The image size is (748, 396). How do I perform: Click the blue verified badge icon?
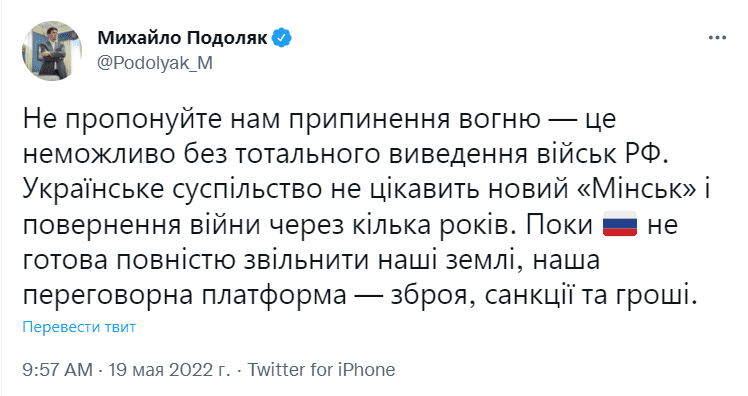pos(281,38)
